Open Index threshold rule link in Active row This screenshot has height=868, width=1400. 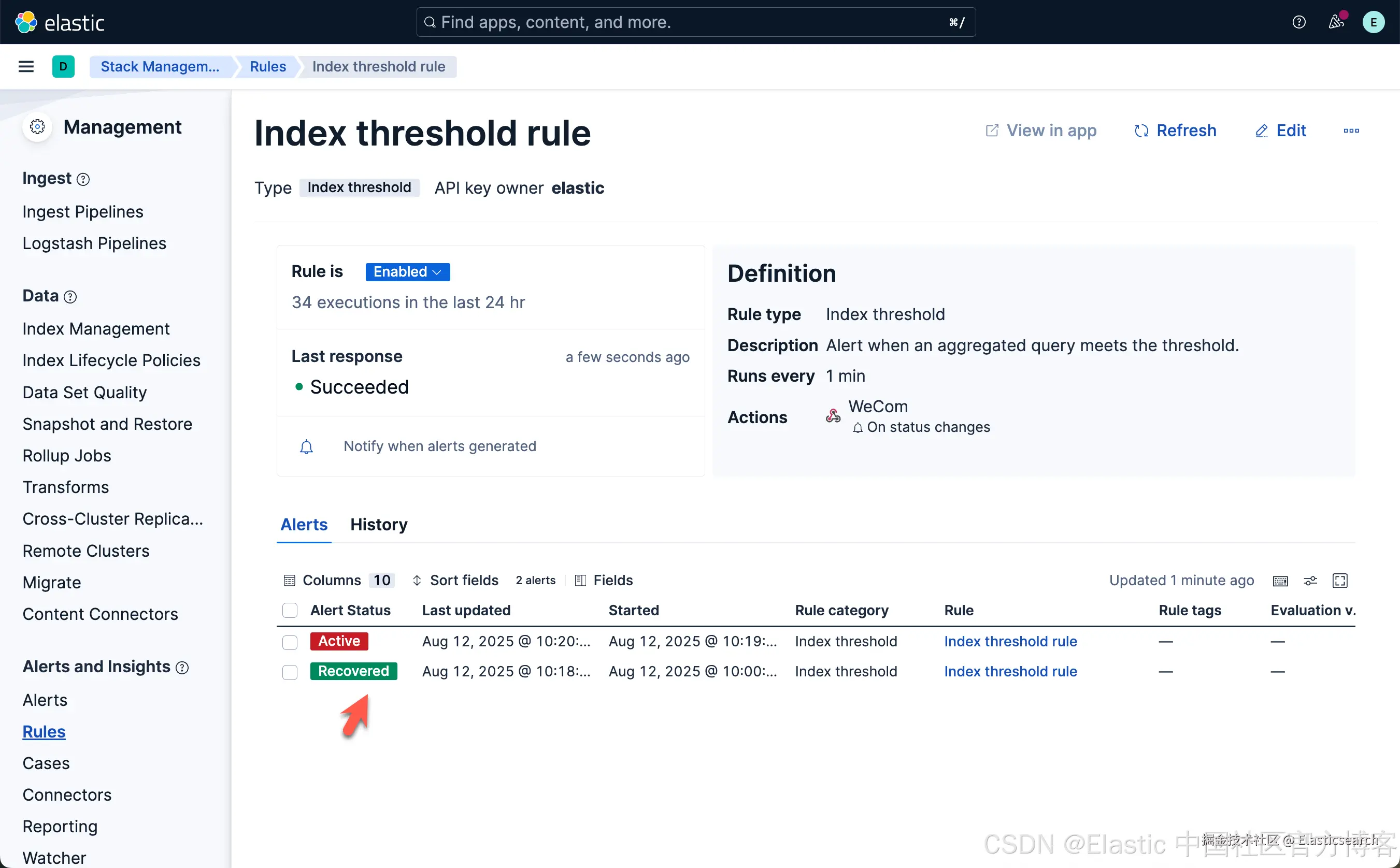pyautogui.click(x=1010, y=642)
